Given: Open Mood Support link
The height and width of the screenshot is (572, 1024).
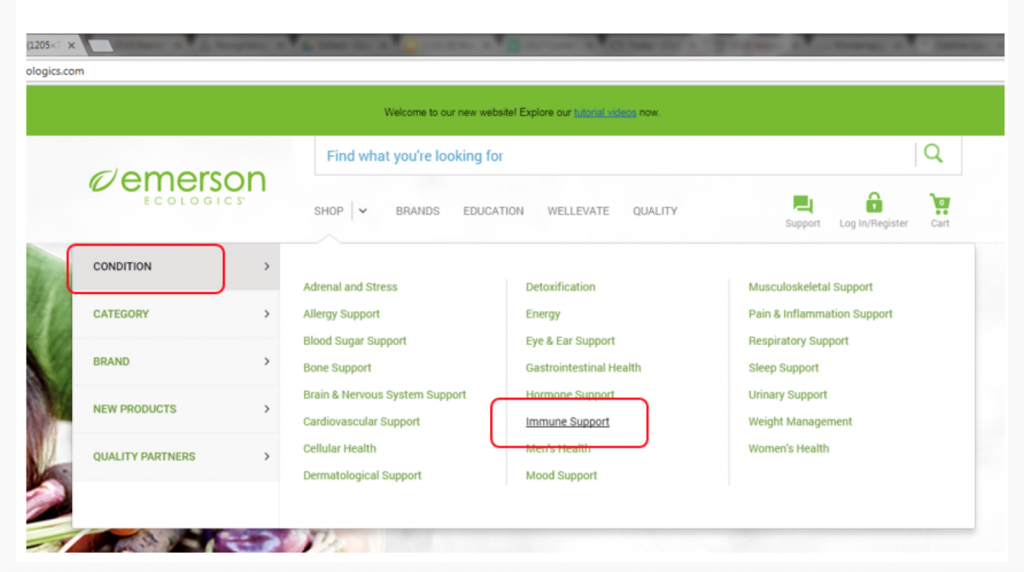Looking at the screenshot, I should click(x=561, y=475).
